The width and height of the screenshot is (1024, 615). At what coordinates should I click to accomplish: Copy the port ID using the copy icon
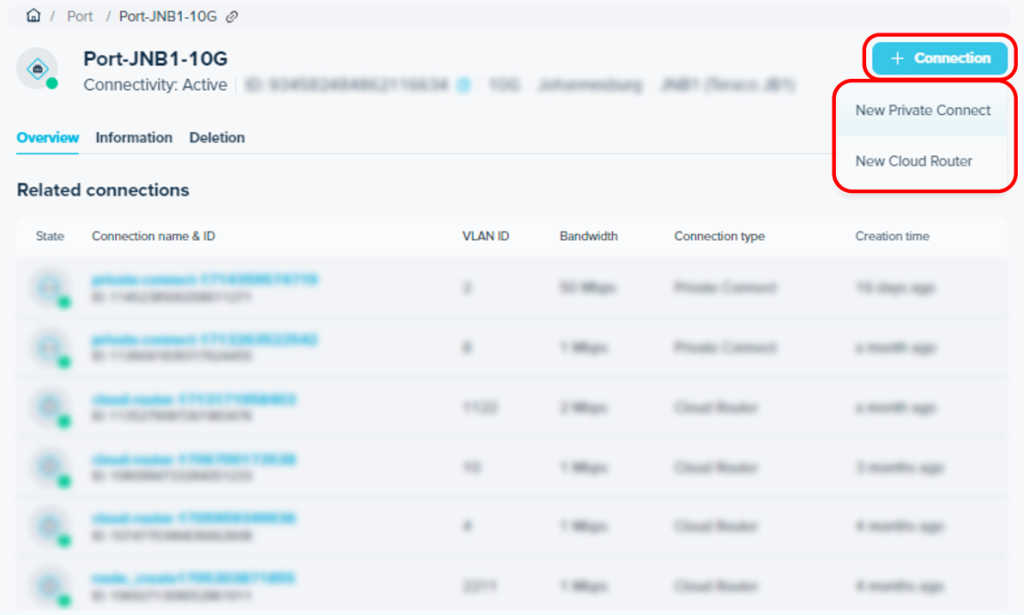point(463,86)
